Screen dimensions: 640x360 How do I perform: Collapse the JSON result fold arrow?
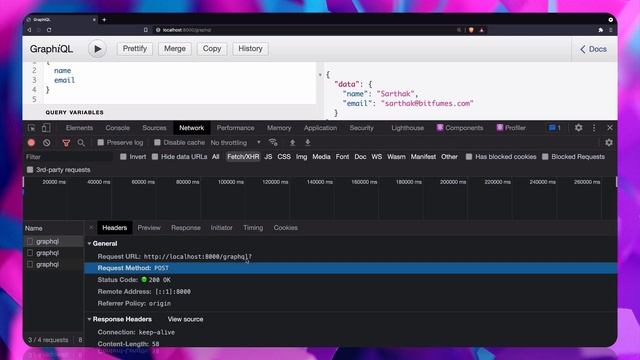(320, 75)
